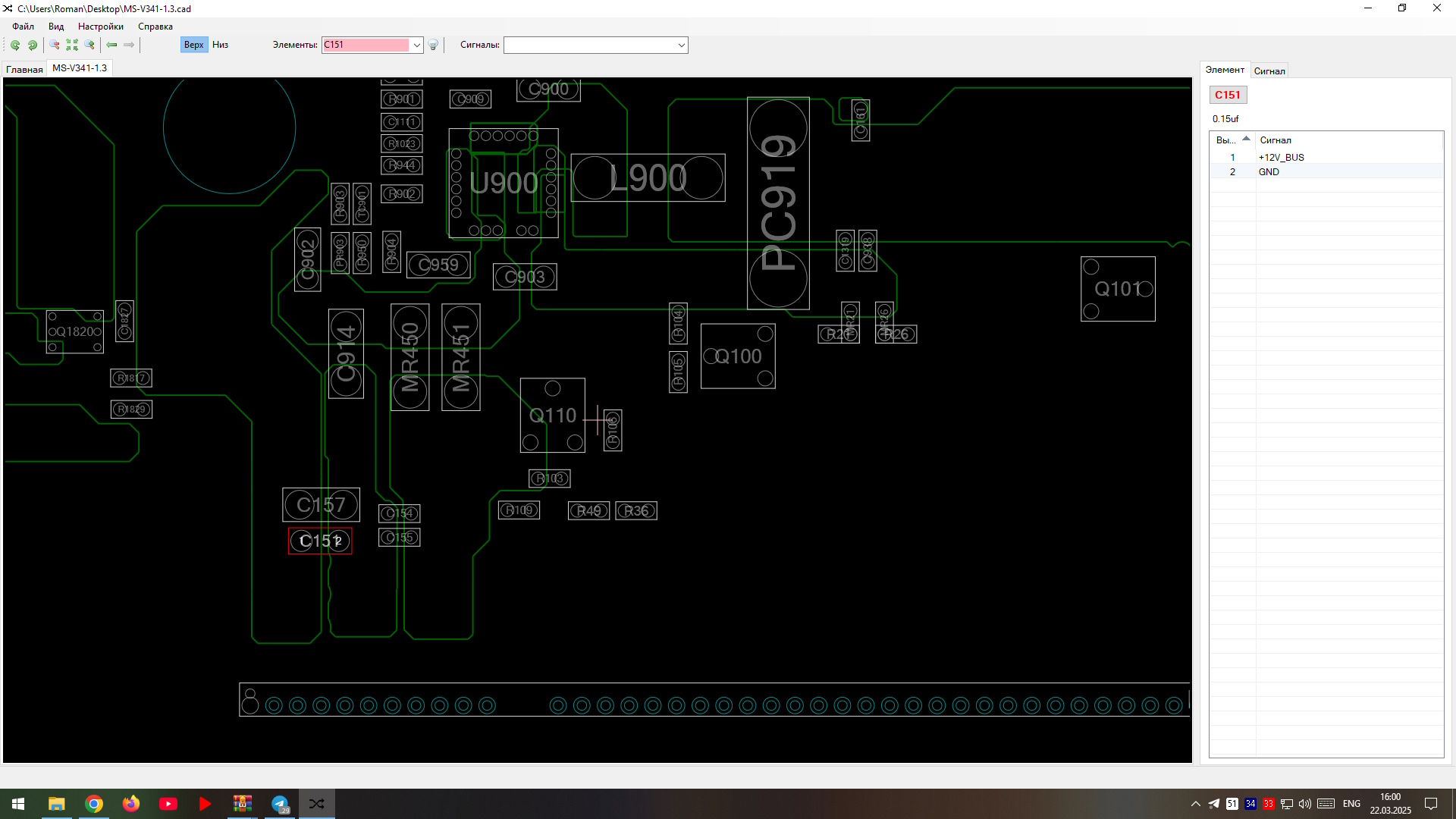
Task: Click the red C151 element button
Action: tap(1227, 95)
